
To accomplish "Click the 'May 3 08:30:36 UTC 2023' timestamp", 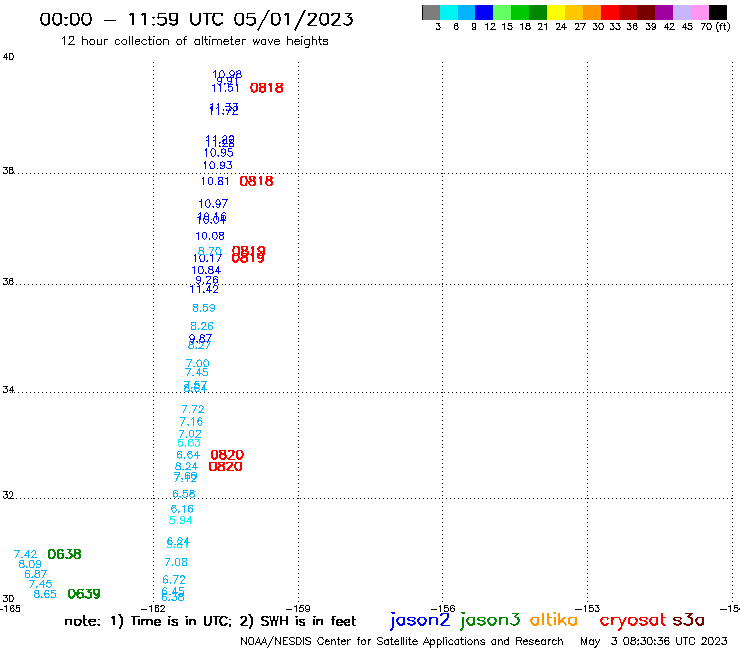I will pyautogui.click(x=654, y=641).
